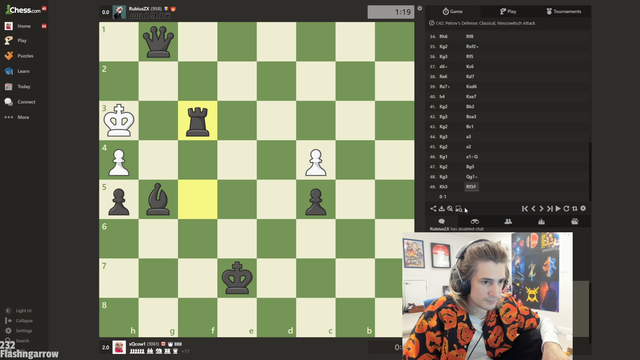Click the black queen on g1
This screenshot has width=640, height=360.
click(158, 42)
